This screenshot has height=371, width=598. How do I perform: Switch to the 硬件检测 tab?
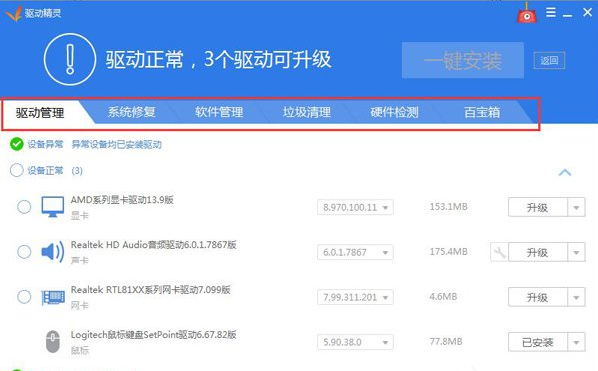tap(394, 112)
